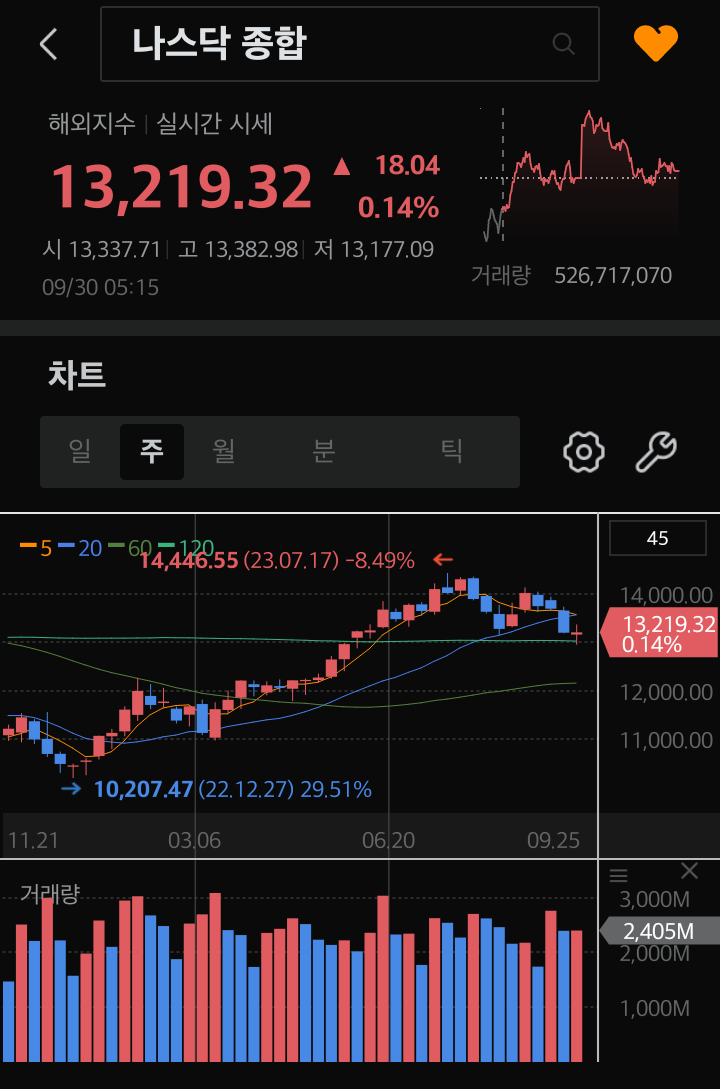This screenshot has height=1089, width=720.
Task: Tap the 20 moving average legend
Action: coord(81,548)
